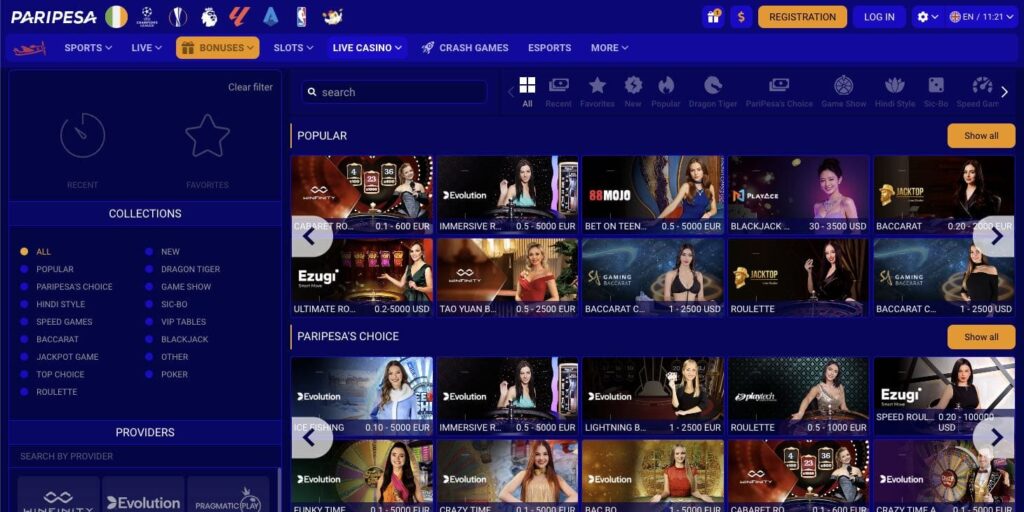Click the Clear filter link
This screenshot has width=1024, height=512.
coord(250,87)
